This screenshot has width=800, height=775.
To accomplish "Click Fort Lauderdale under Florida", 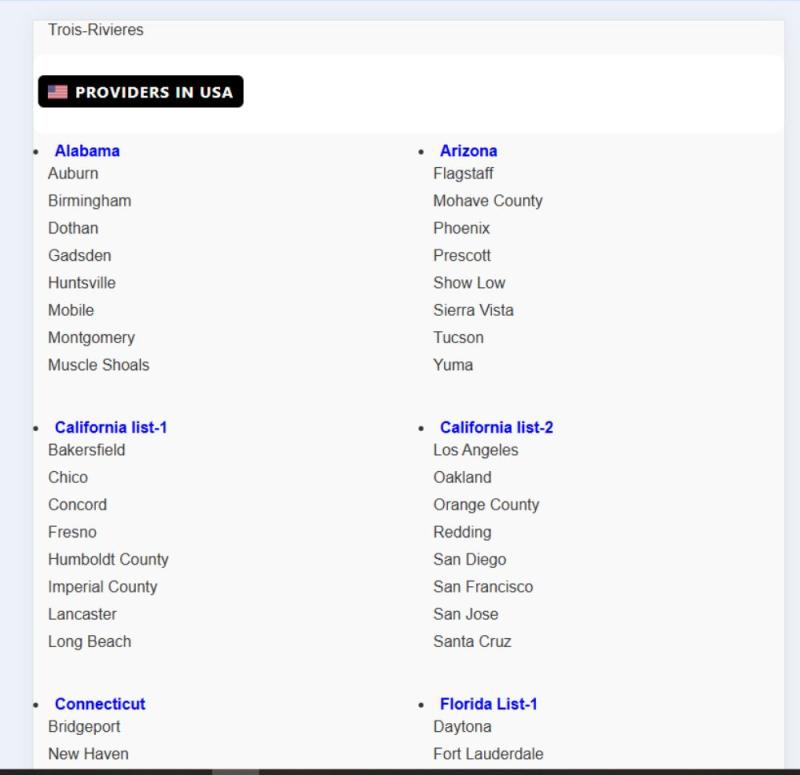I will tap(488, 754).
